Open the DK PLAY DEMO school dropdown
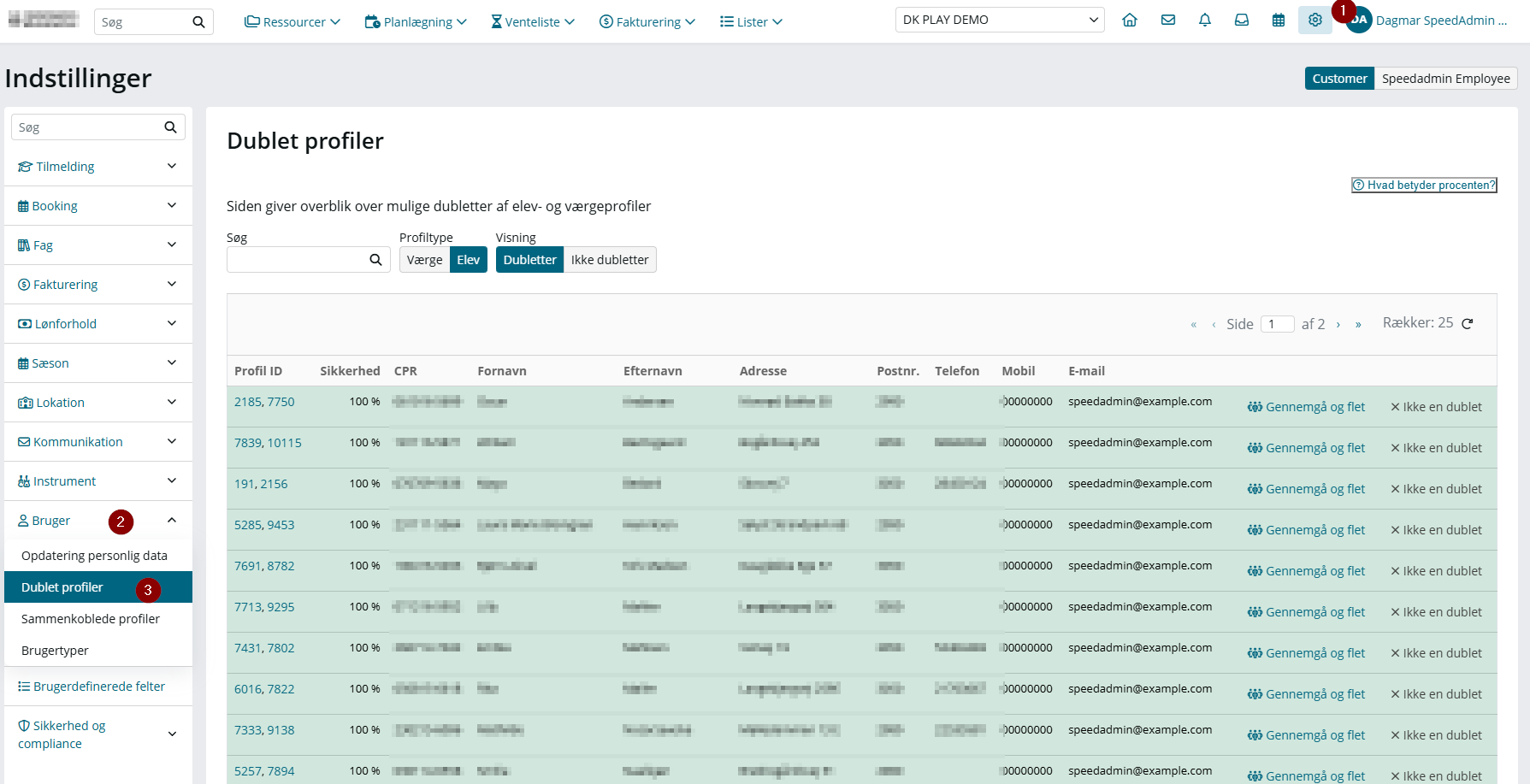This screenshot has width=1530, height=784. (x=1000, y=20)
